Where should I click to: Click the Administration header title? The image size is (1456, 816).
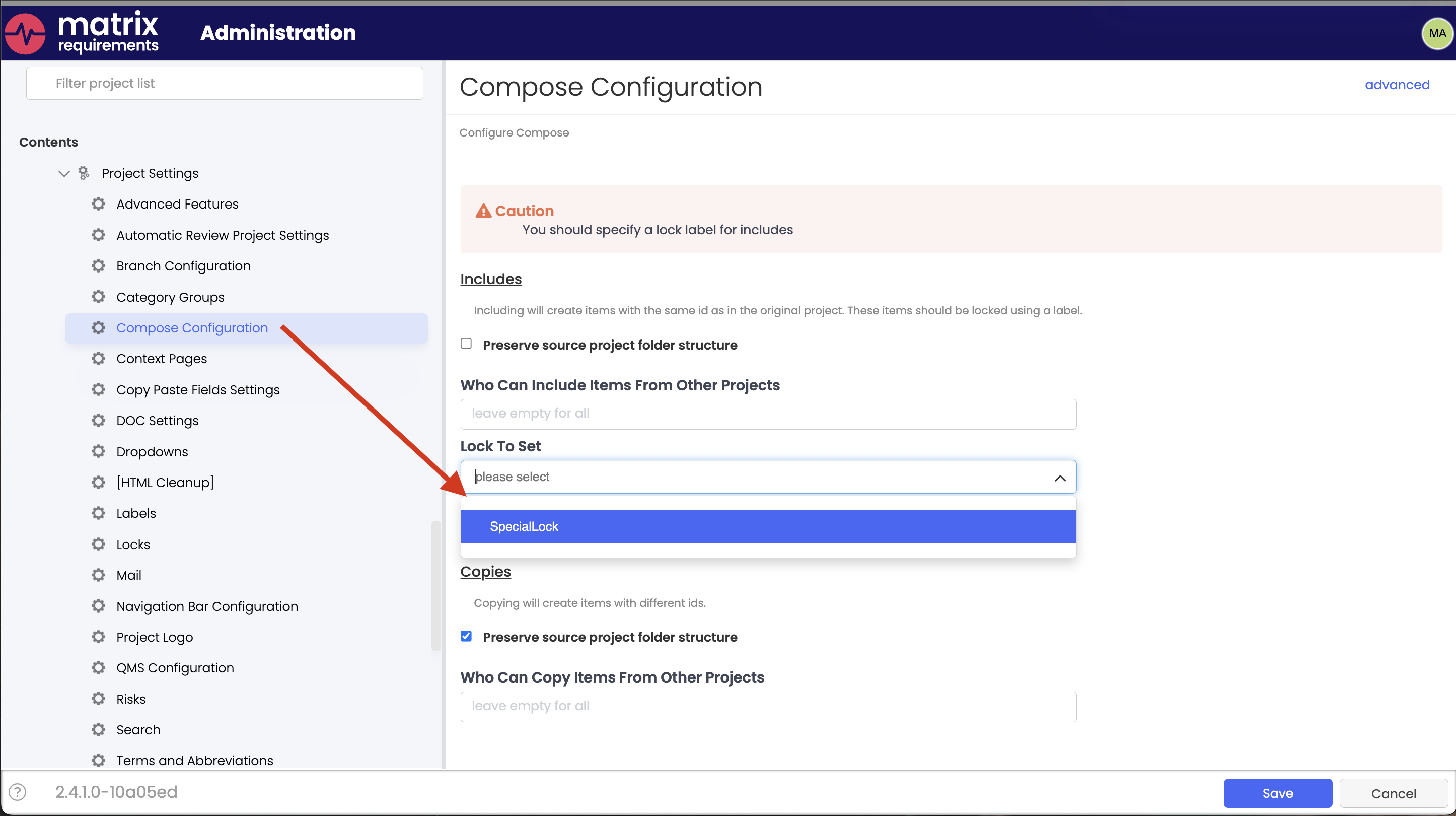tap(278, 32)
